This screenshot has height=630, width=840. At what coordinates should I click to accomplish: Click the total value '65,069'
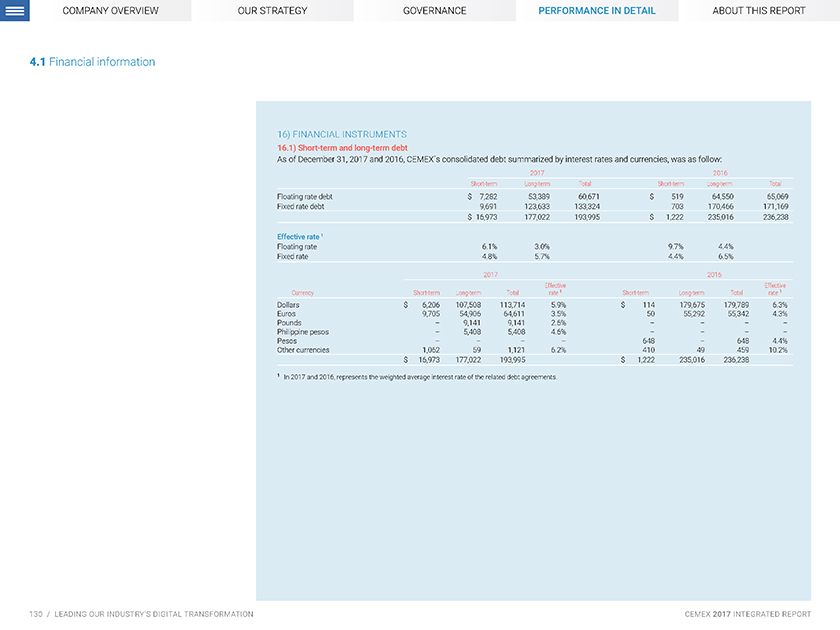(x=777, y=197)
